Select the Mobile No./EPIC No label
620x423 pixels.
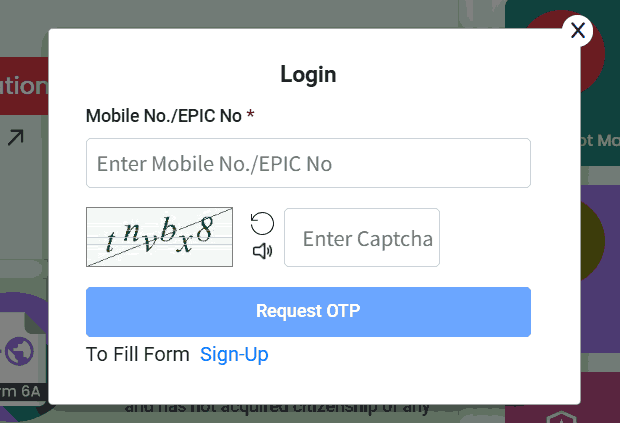point(164,115)
